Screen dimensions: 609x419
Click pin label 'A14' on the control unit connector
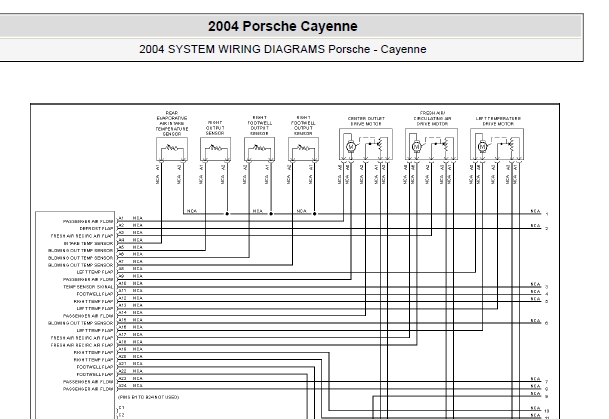point(122,313)
